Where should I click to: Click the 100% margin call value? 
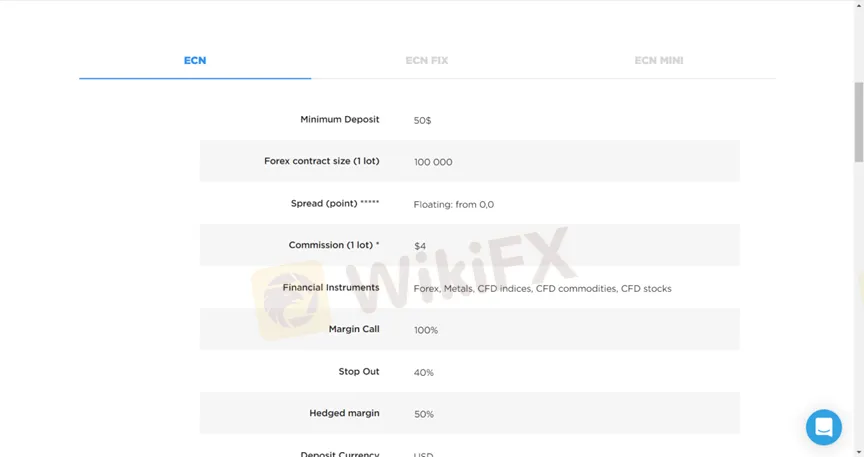point(425,331)
